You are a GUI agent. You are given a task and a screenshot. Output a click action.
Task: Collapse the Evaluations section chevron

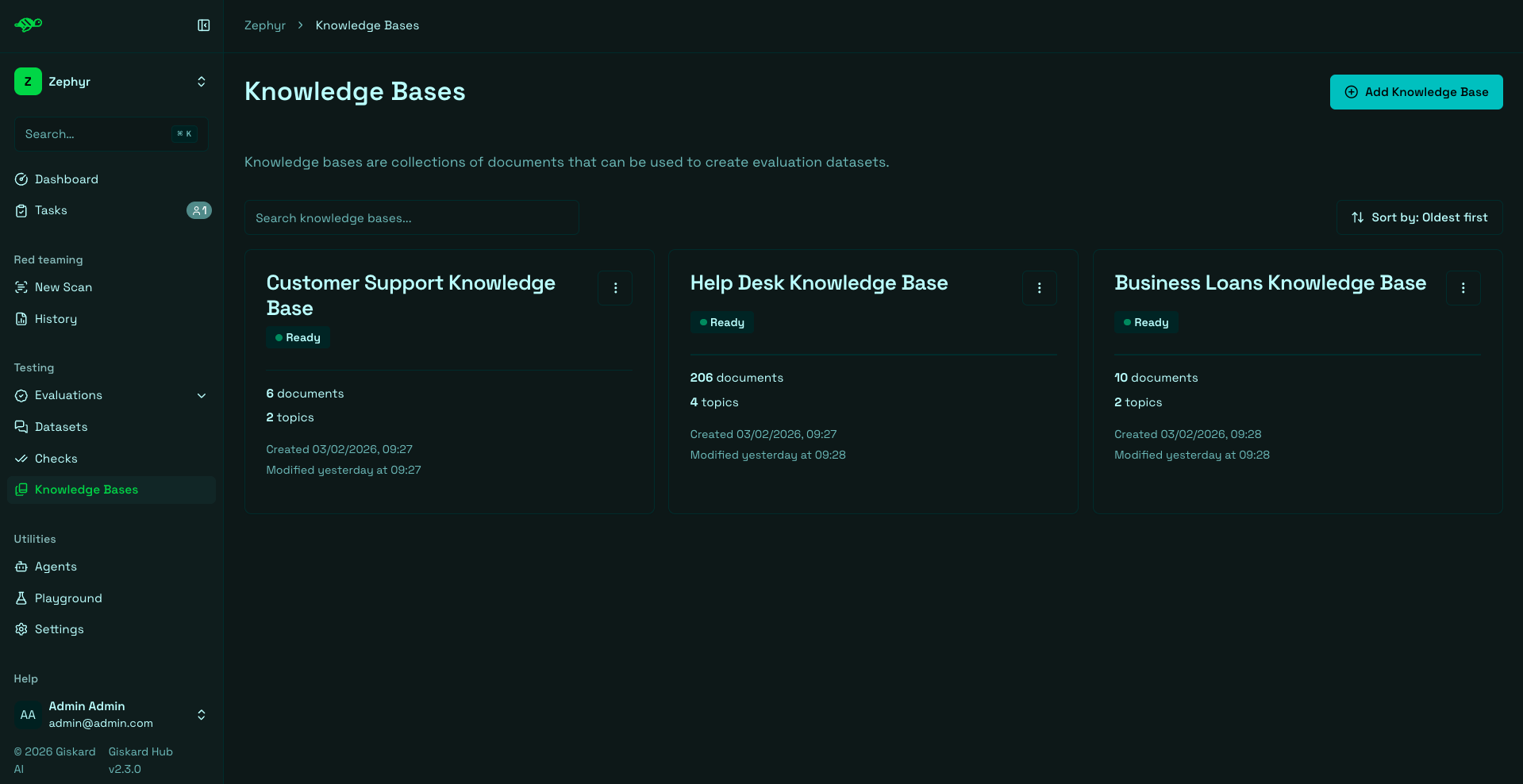202,395
